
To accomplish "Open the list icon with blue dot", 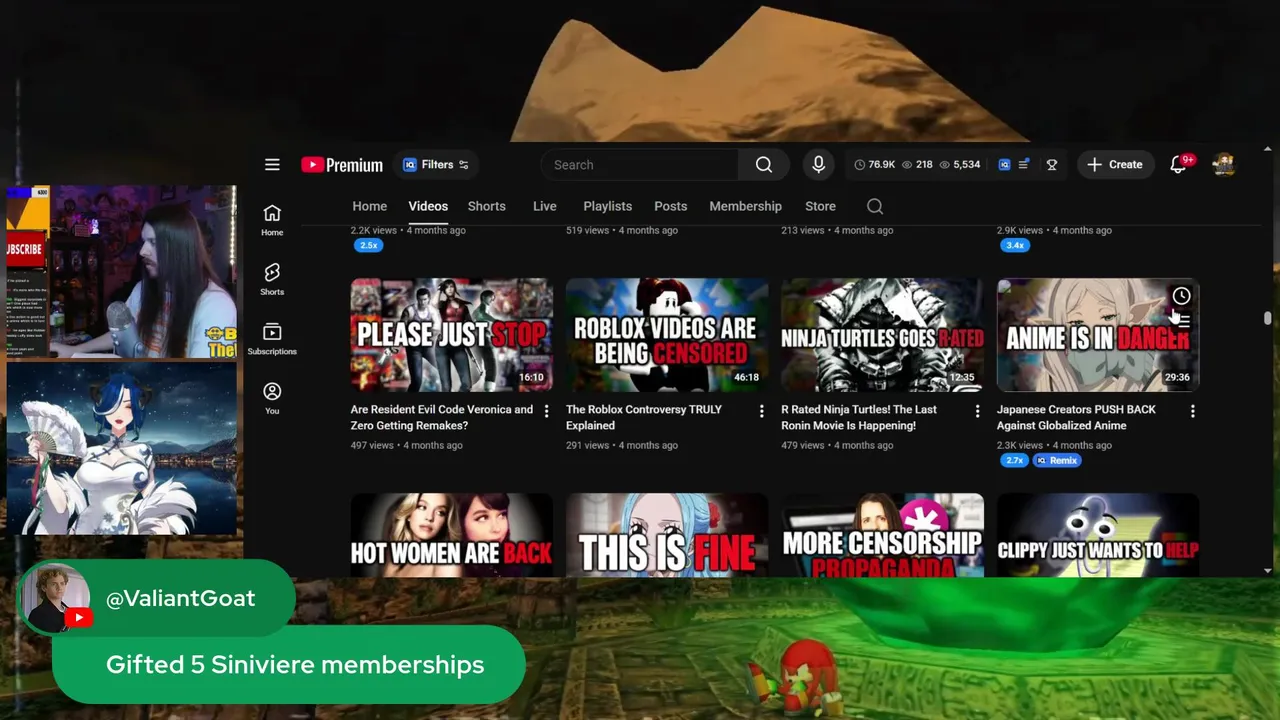I will 1023,165.
